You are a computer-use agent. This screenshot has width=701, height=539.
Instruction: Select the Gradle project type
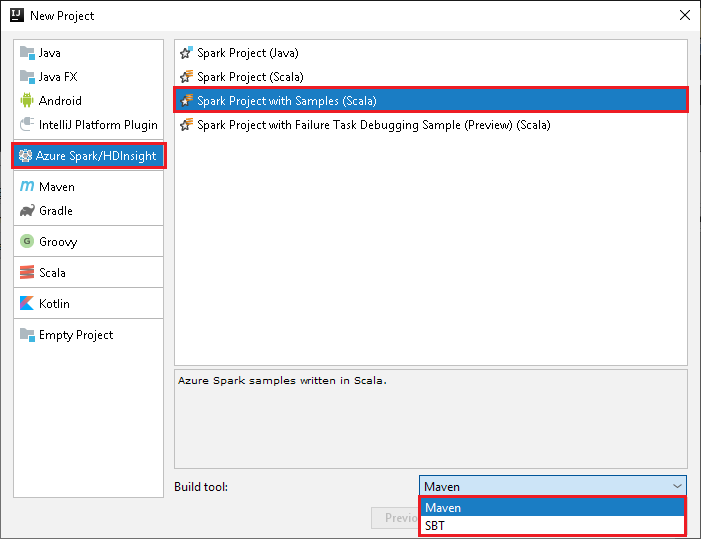[89, 211]
